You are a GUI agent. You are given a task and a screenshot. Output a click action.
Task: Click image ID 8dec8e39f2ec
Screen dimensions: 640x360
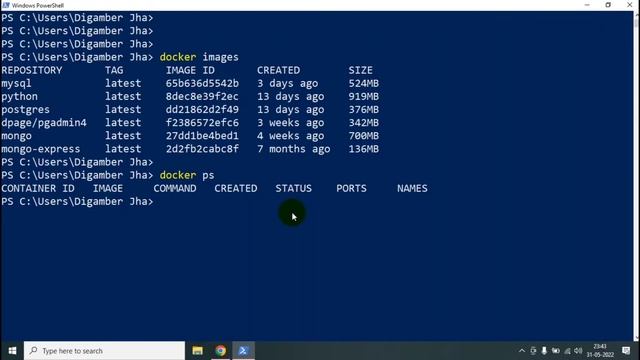[202, 96]
